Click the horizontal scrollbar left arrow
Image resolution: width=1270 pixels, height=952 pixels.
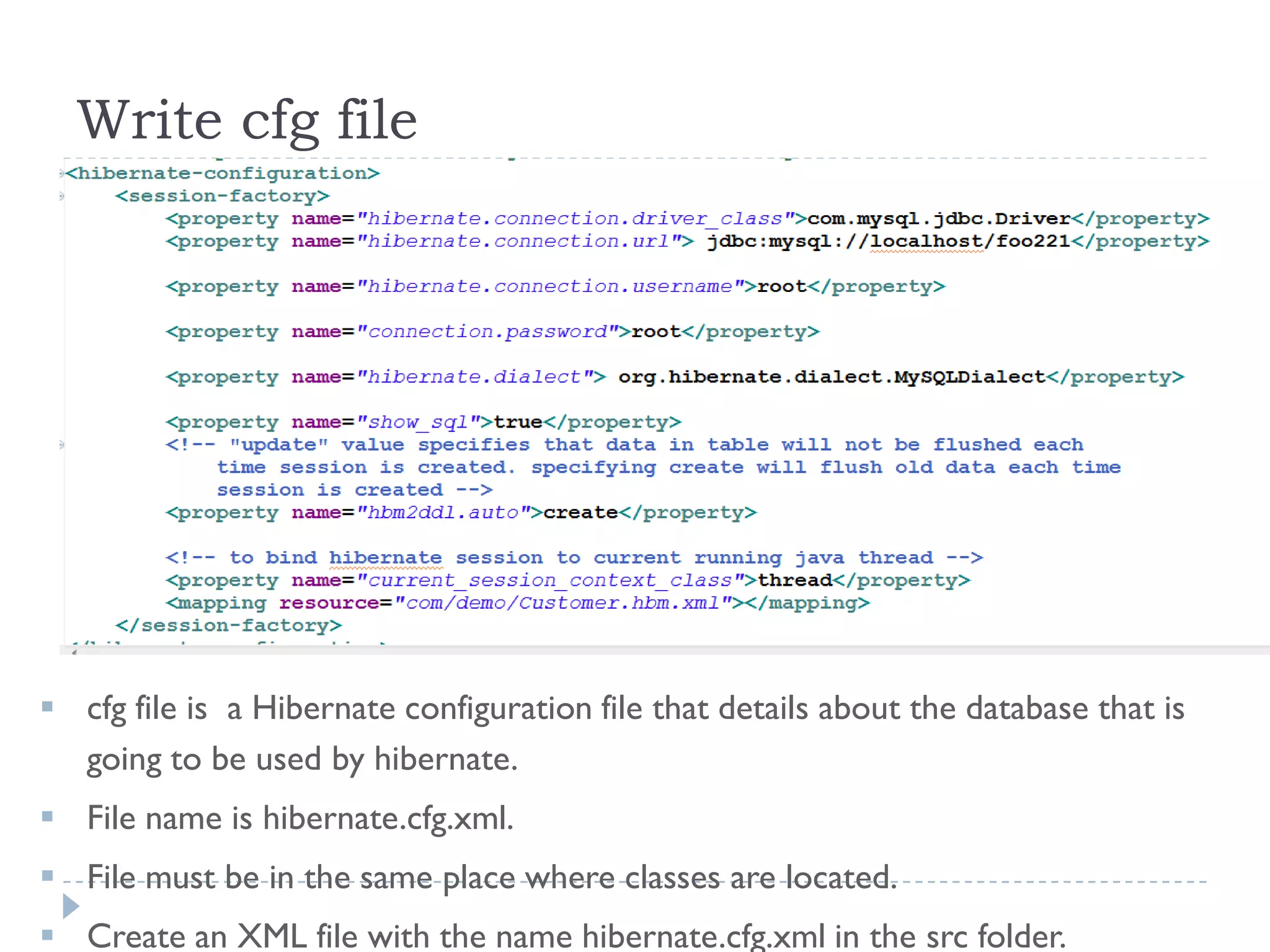tap(74, 651)
